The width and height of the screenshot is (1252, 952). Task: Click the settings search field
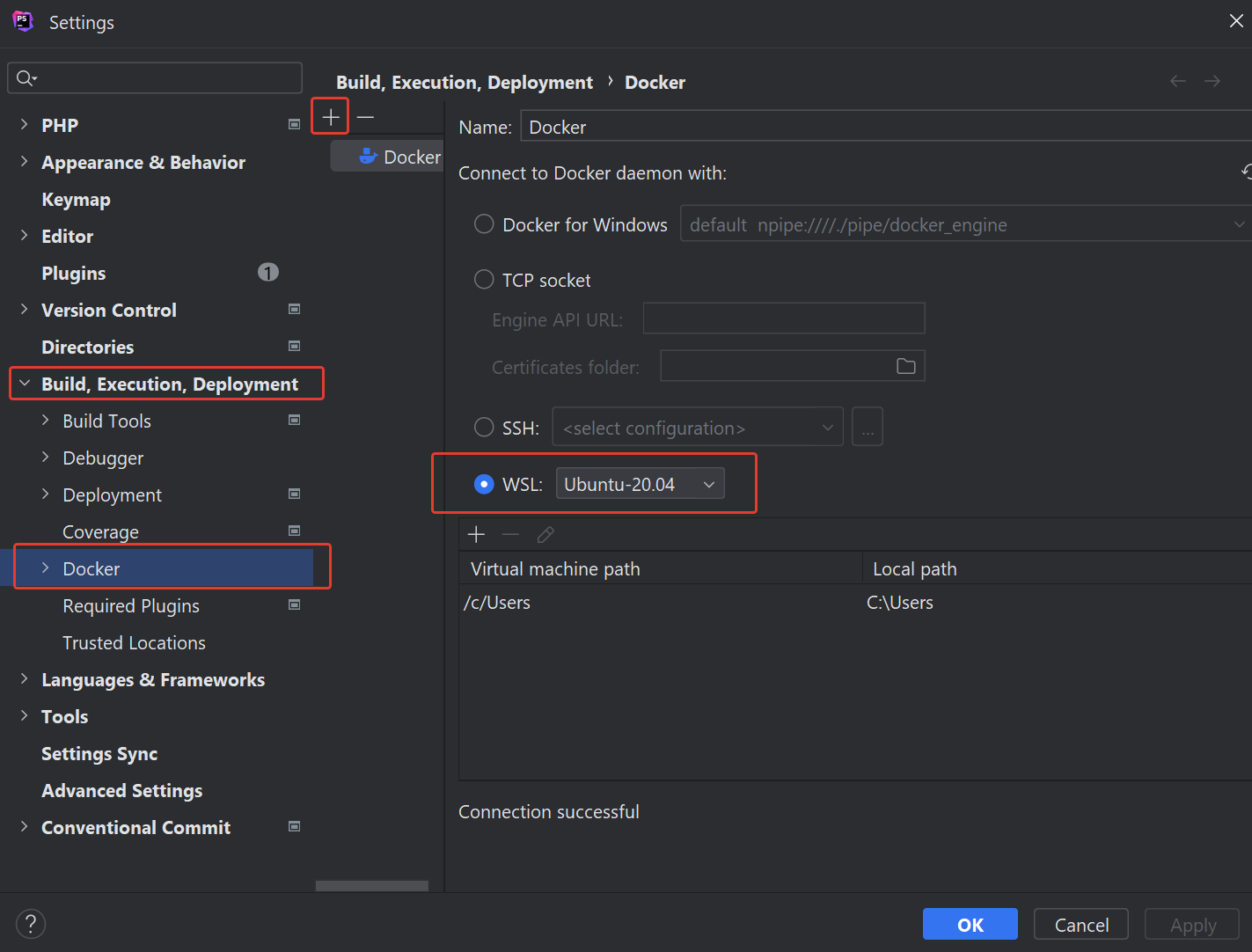(155, 78)
